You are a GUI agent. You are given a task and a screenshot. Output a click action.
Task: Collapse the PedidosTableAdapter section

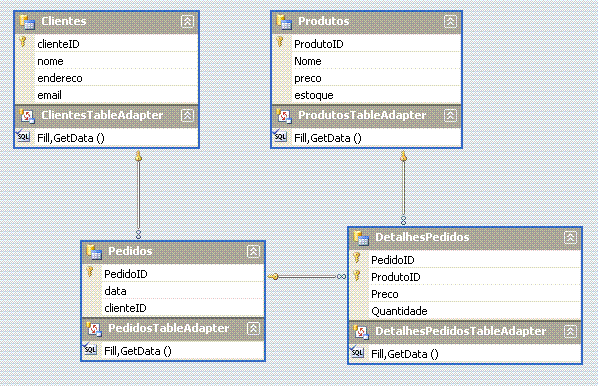(253, 328)
